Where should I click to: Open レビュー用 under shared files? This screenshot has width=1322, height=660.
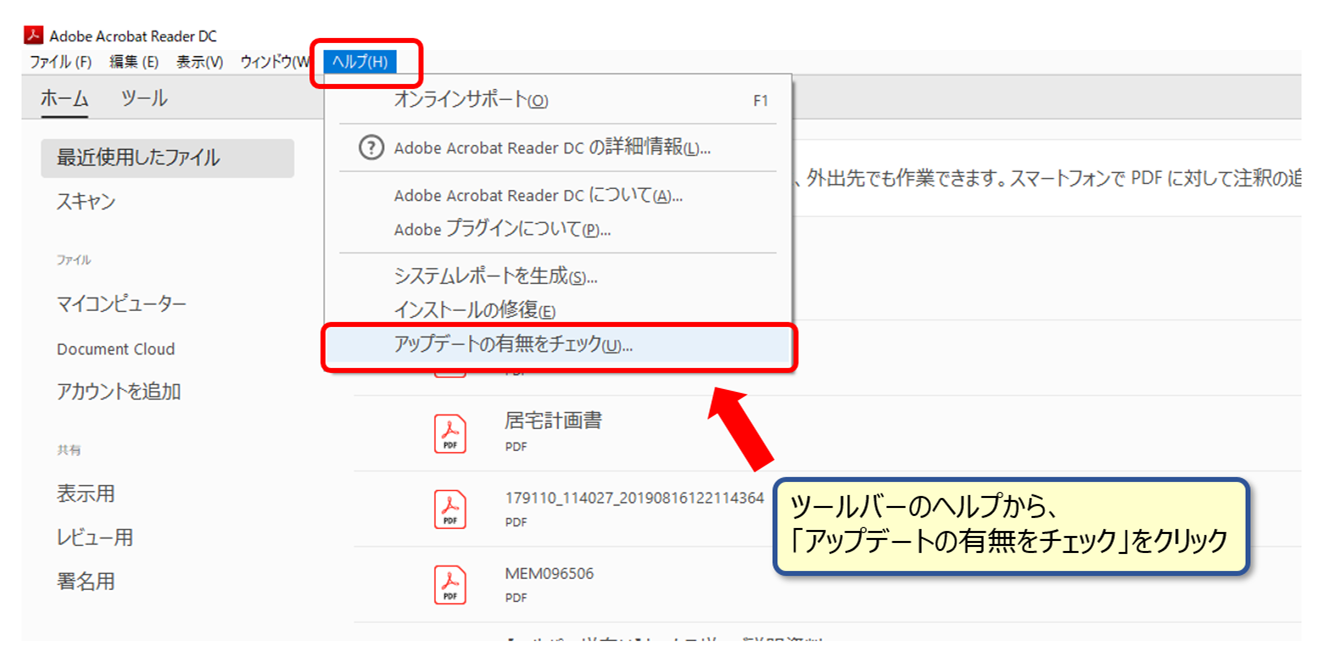pos(95,537)
